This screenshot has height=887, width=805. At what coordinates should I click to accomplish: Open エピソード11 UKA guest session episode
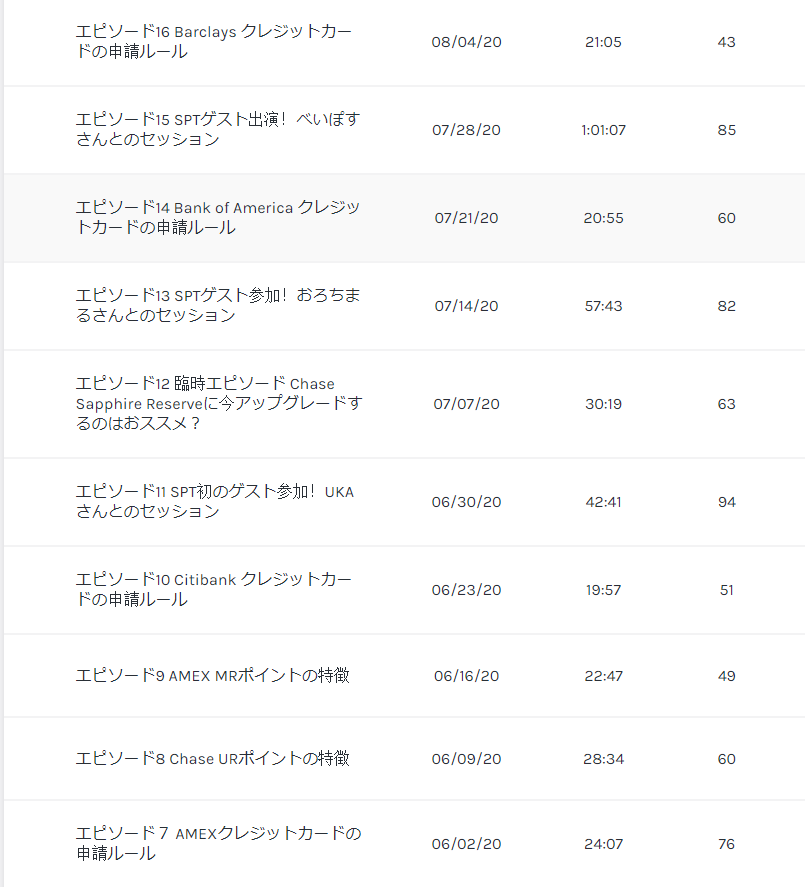coord(215,501)
